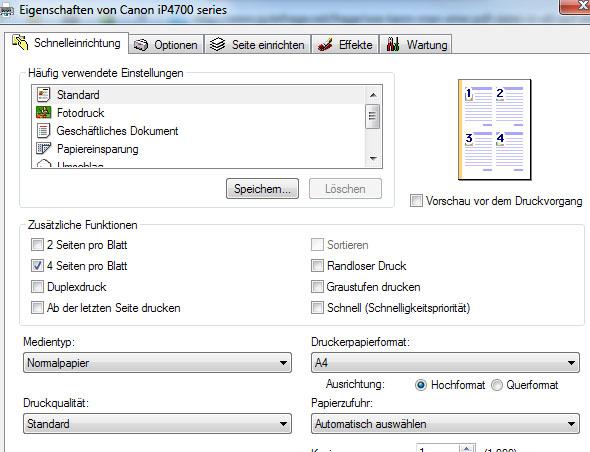Click the 4-up page layout preview

pyautogui.click(x=494, y=129)
